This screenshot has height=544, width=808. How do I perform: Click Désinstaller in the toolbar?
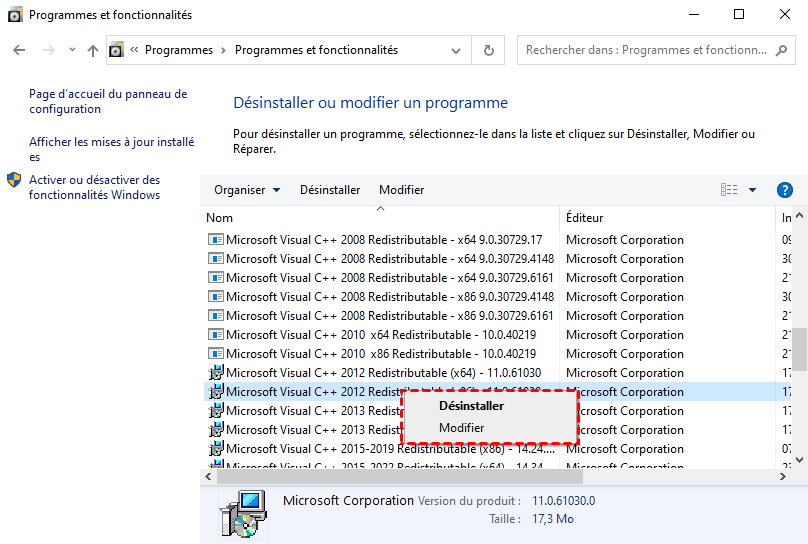[x=330, y=190]
